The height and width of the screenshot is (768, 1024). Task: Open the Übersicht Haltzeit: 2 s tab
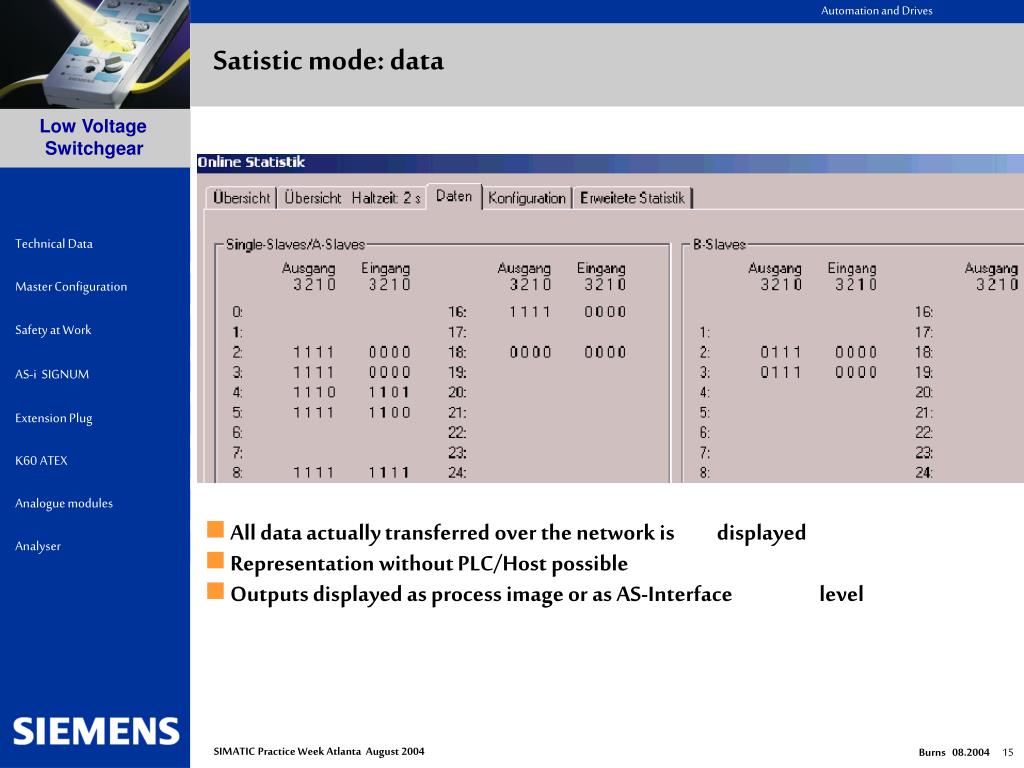coord(352,198)
